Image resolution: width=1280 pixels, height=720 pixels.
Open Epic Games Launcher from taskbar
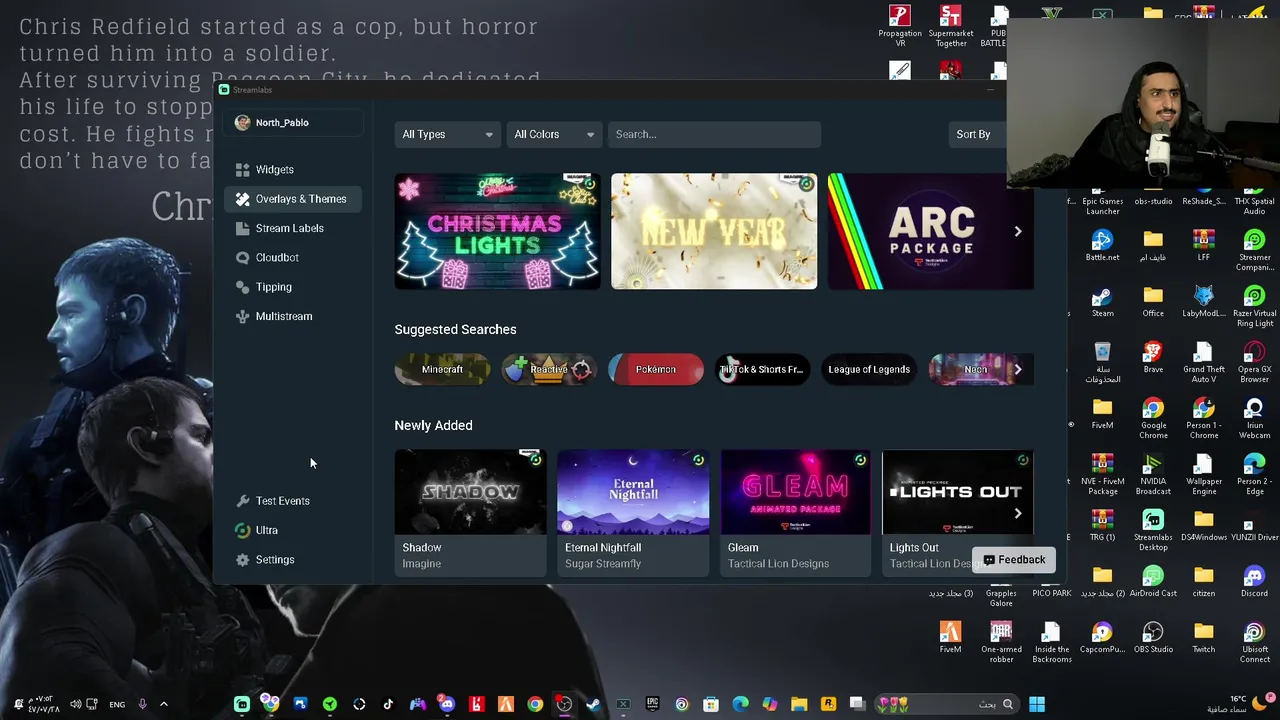(x=652, y=704)
